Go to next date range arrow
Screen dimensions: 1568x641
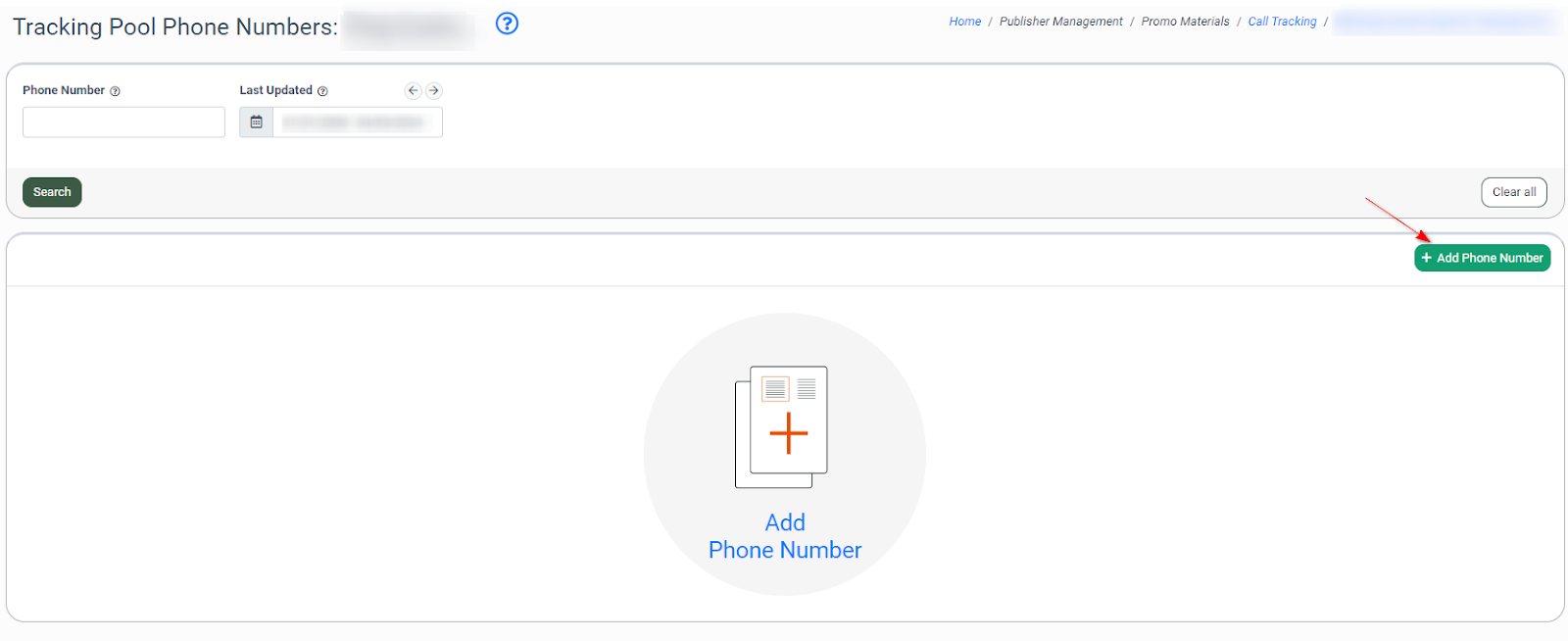(434, 90)
